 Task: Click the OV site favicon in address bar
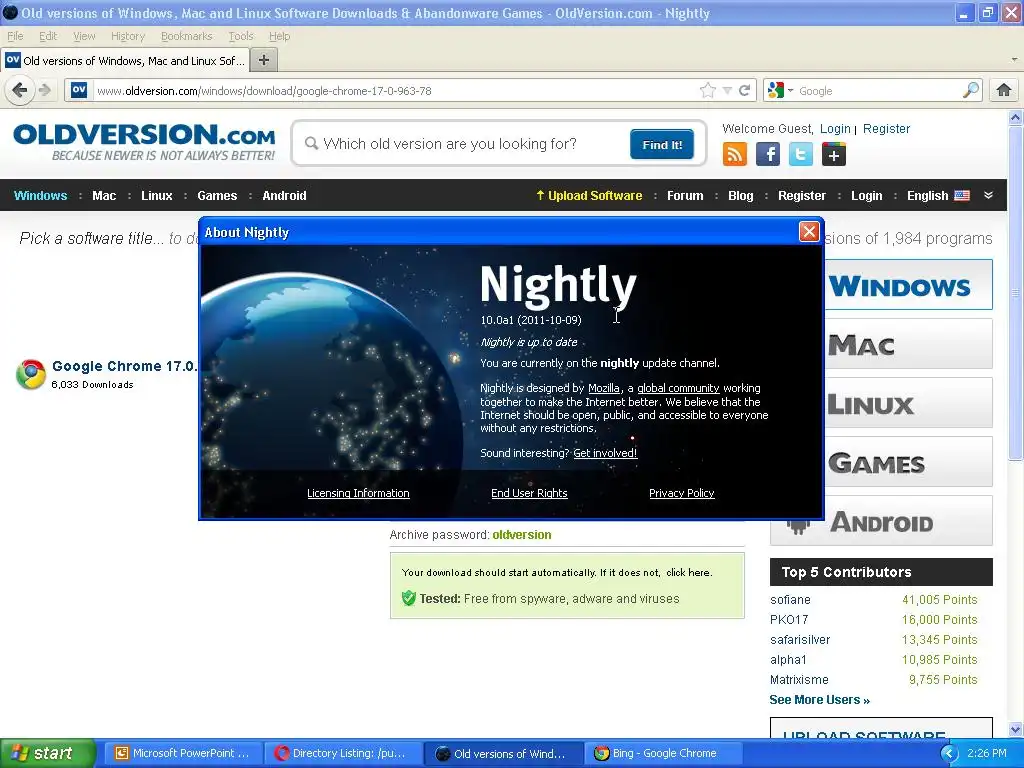[x=79, y=90]
